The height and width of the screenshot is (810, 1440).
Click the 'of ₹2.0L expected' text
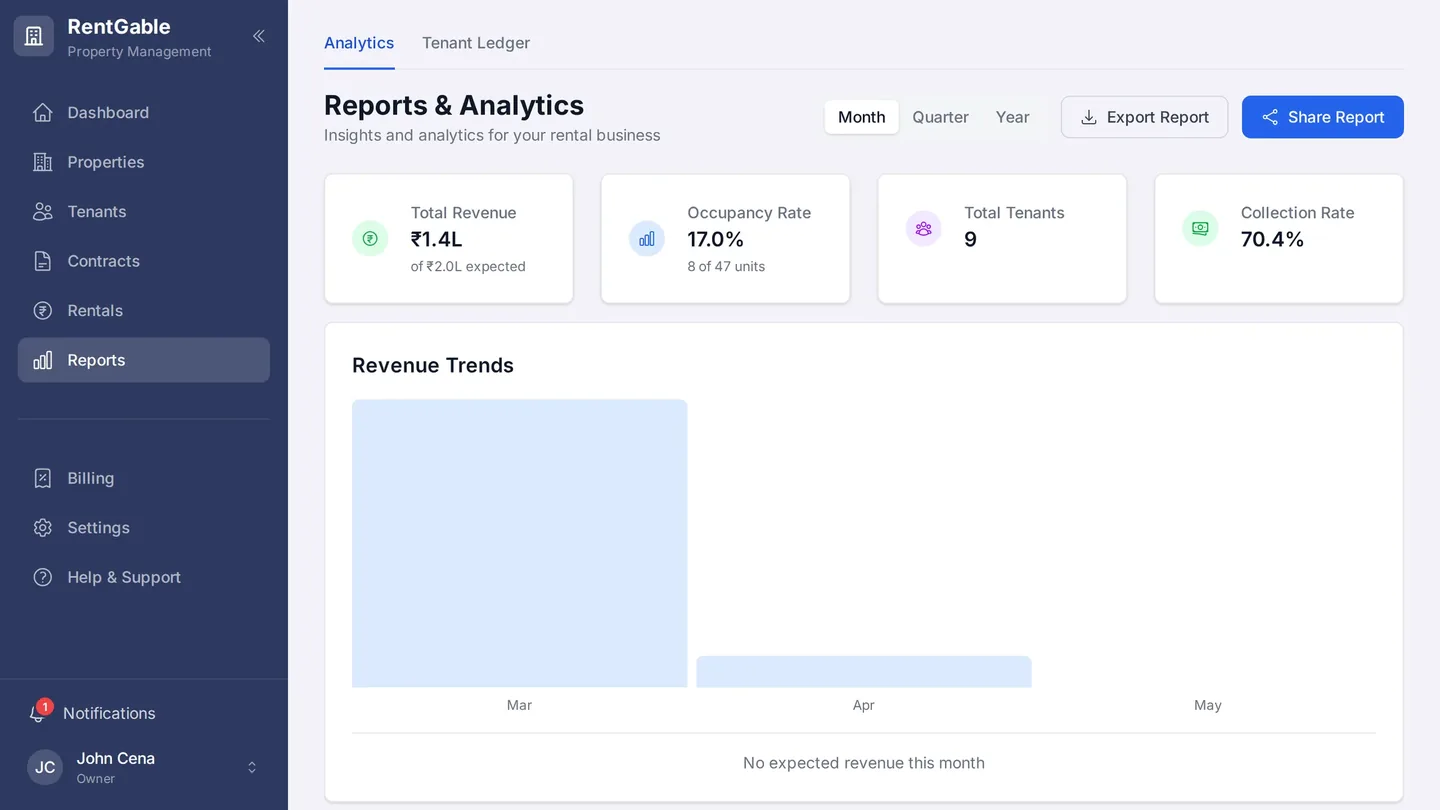[468, 266]
